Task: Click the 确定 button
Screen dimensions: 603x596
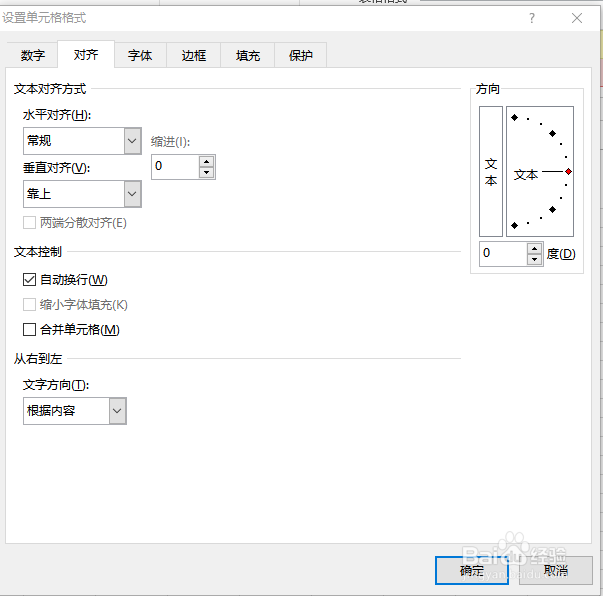Action: 472,571
